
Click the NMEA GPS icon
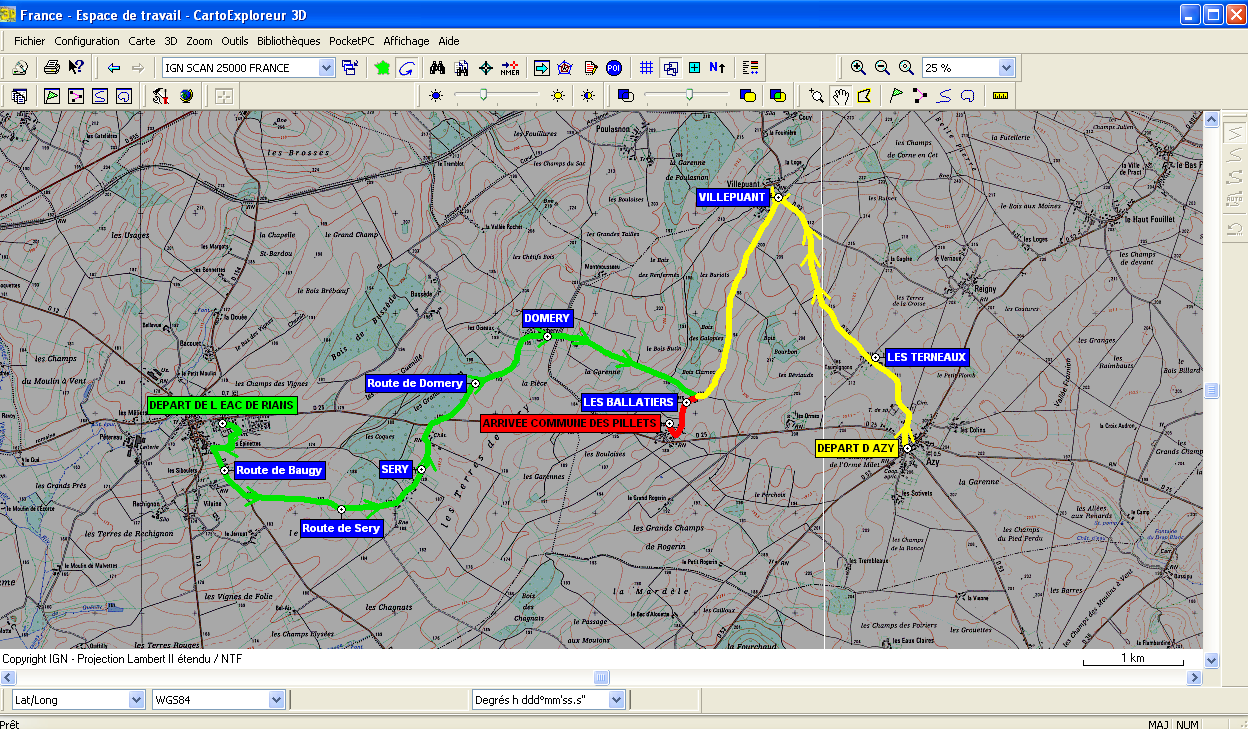coord(510,68)
